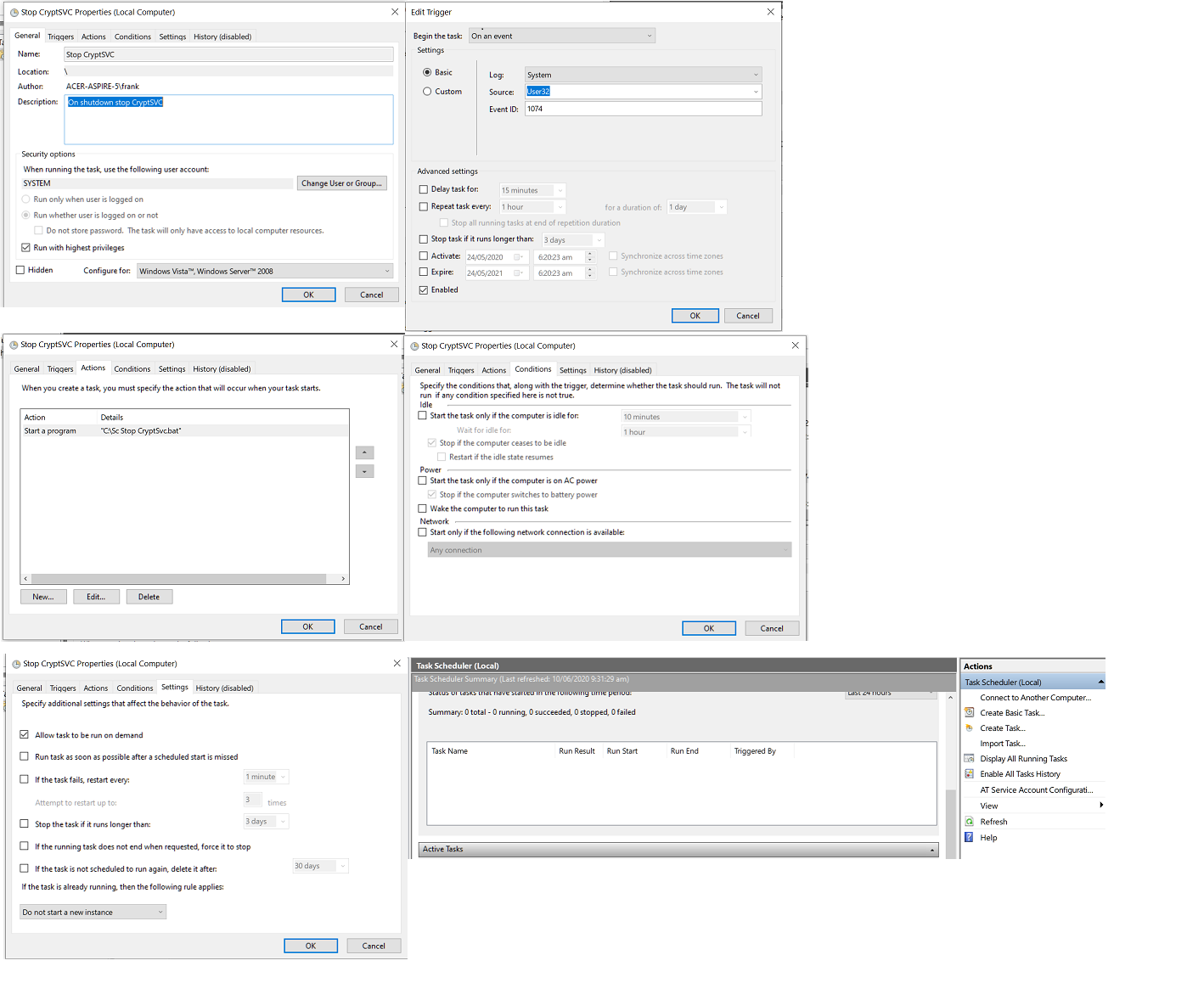This screenshot has width=1204, height=983.
Task: Open the Configure for dropdown
Action: click(x=265, y=271)
